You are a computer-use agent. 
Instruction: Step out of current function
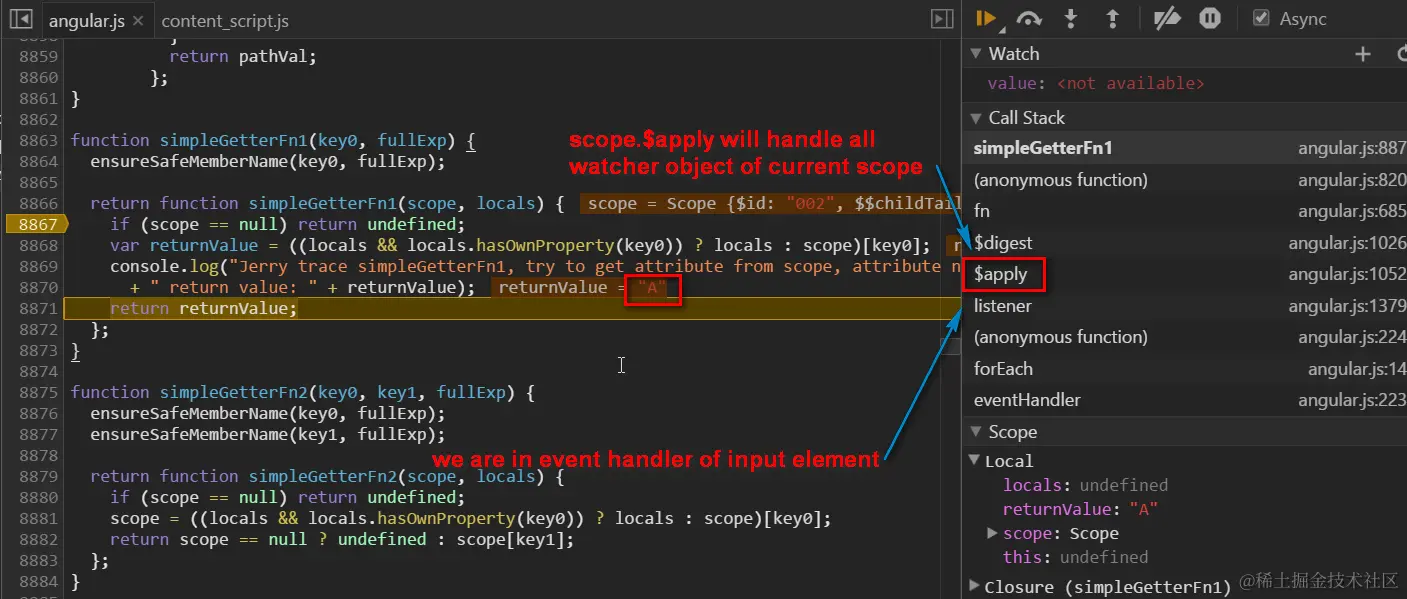pos(1111,18)
